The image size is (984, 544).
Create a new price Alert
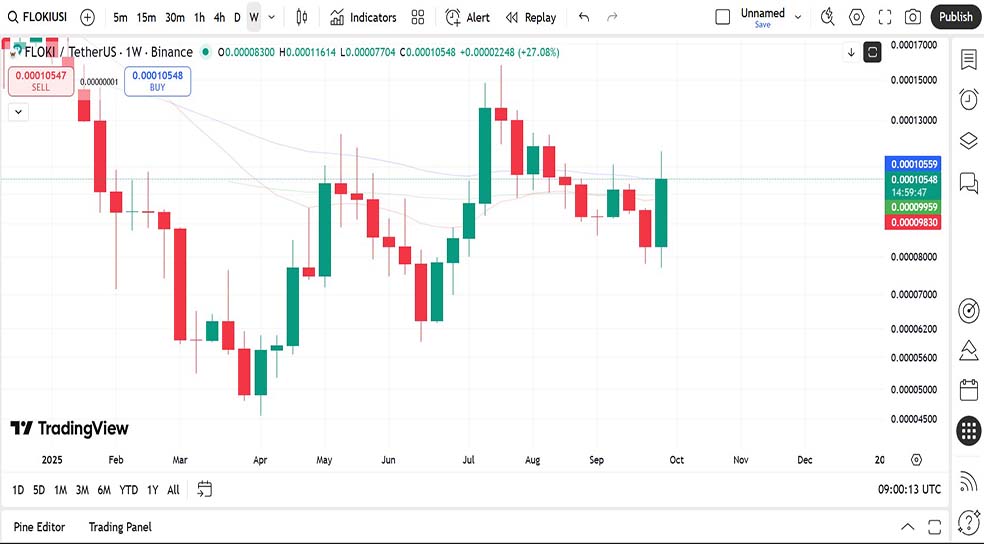pyautogui.click(x=467, y=17)
